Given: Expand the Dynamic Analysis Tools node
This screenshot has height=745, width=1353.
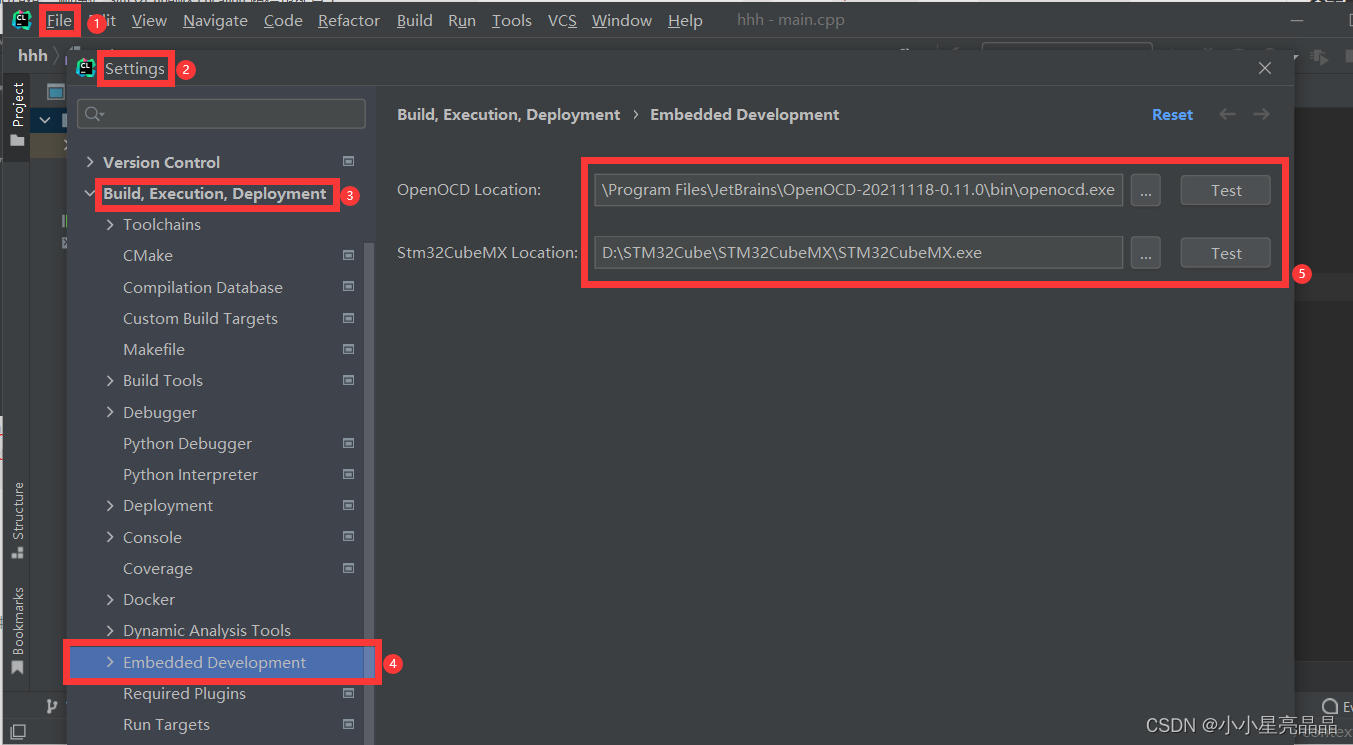Looking at the screenshot, I should point(110,631).
